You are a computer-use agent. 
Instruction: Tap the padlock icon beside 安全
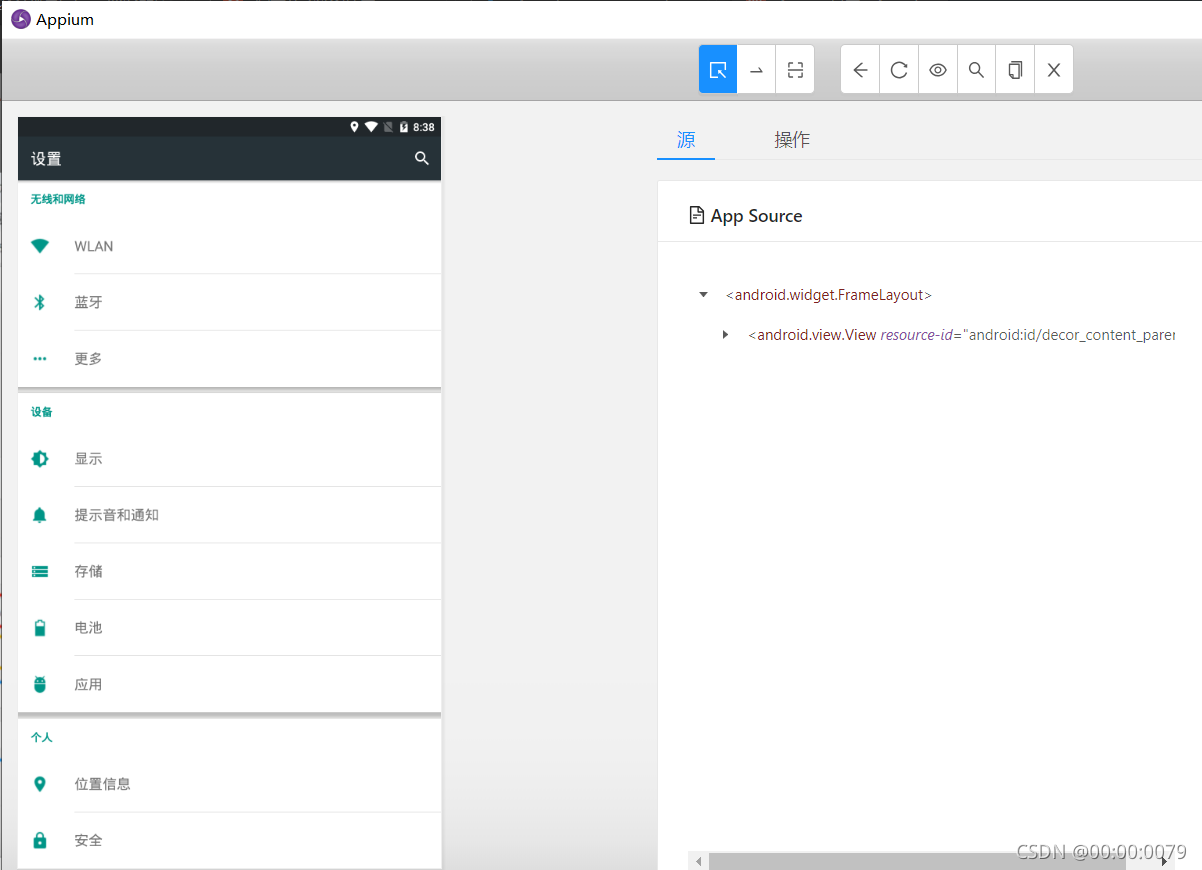40,840
